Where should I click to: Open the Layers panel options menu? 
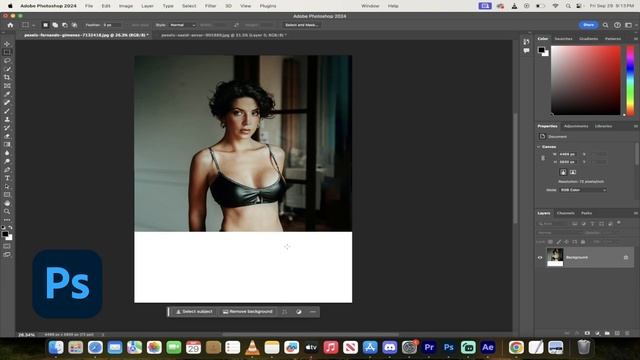636,213
